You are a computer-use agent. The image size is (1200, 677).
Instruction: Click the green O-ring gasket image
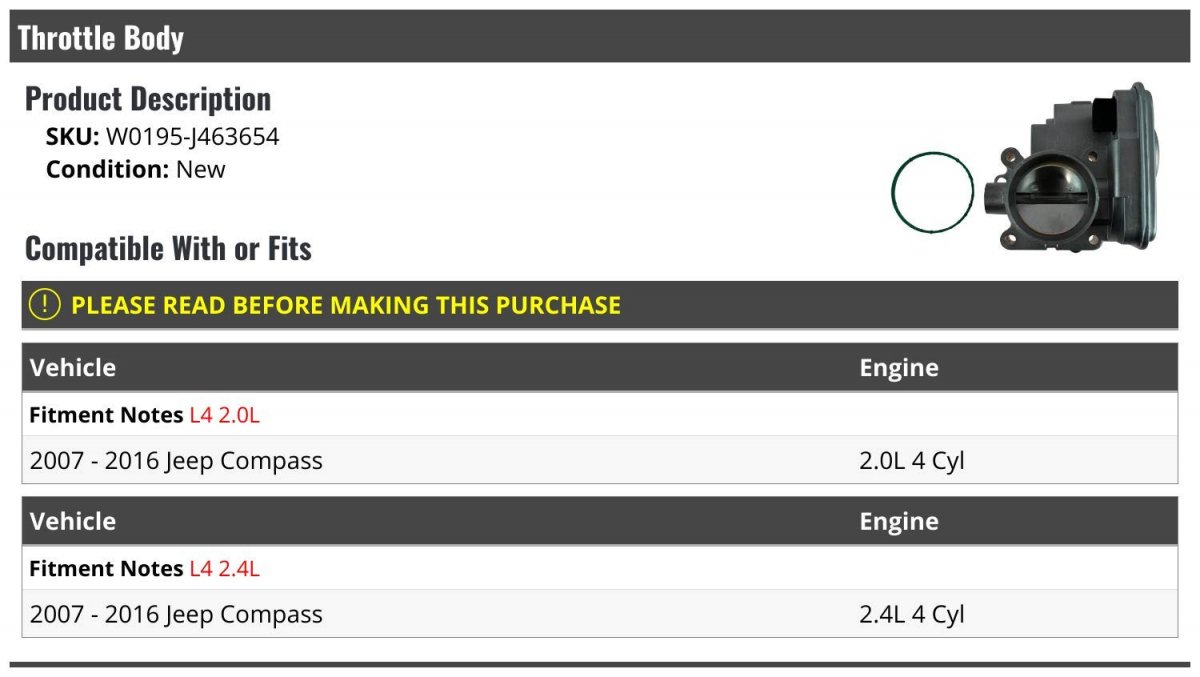click(932, 194)
